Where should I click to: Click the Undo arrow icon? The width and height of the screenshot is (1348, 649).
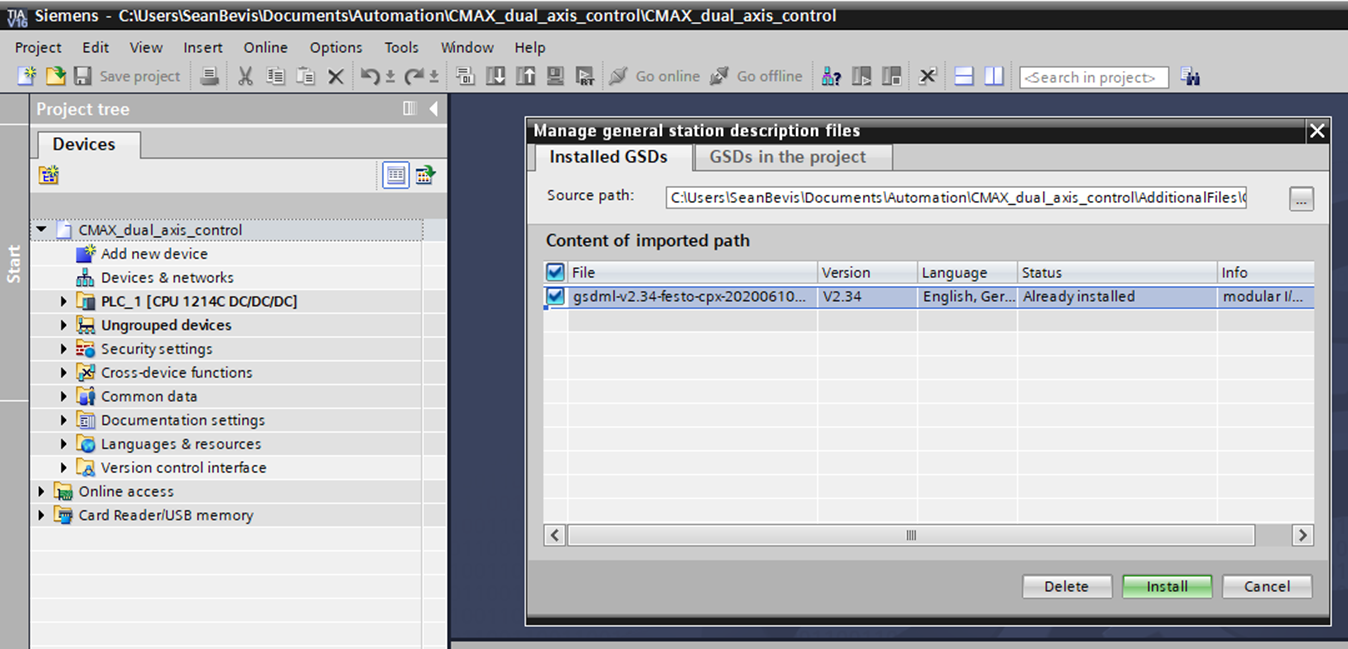(370, 76)
